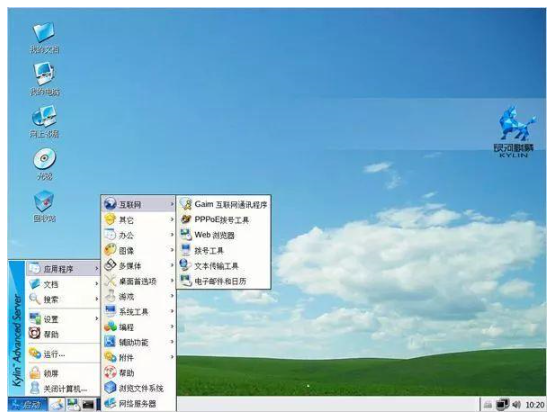Viewport: 555px width, 419px height.
Task: Open the 桌面首选项 menu item
Action: coord(138,281)
